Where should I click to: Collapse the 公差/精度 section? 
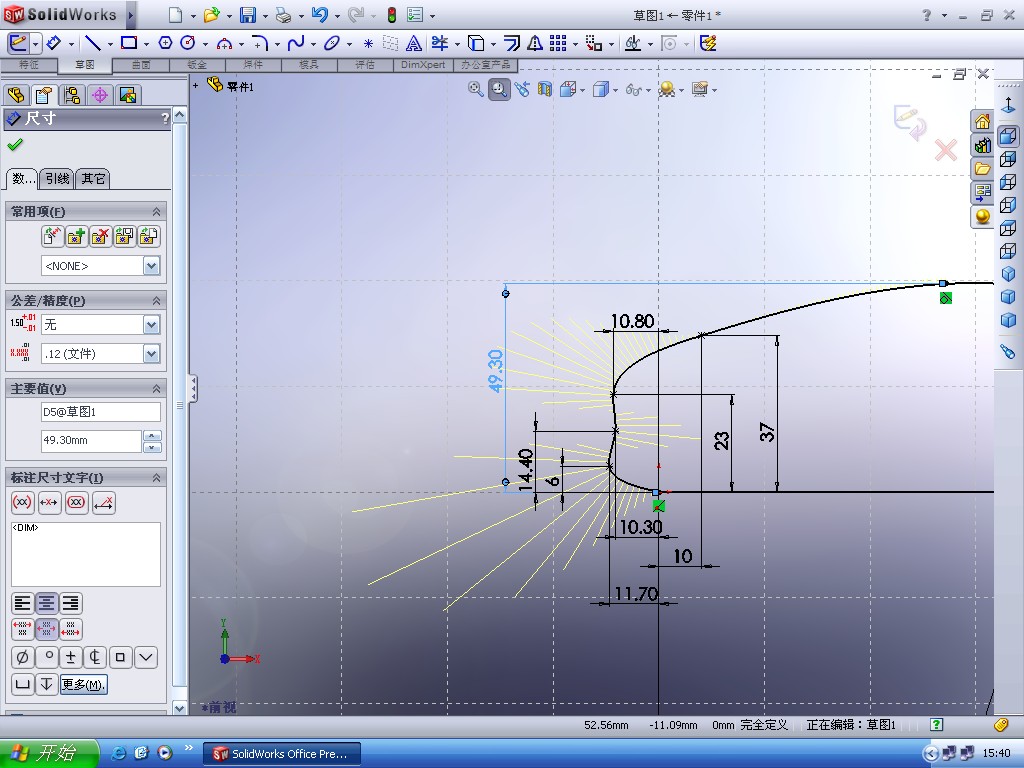coord(156,300)
